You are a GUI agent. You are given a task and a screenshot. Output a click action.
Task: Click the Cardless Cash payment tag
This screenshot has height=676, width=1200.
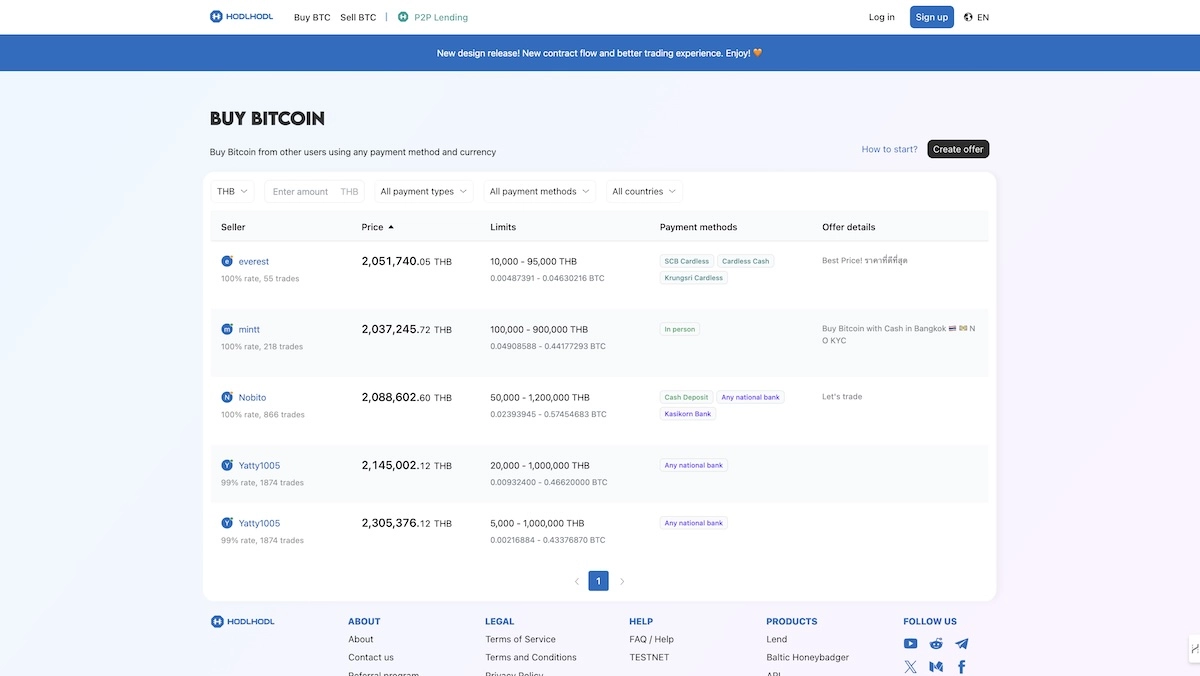[746, 261]
